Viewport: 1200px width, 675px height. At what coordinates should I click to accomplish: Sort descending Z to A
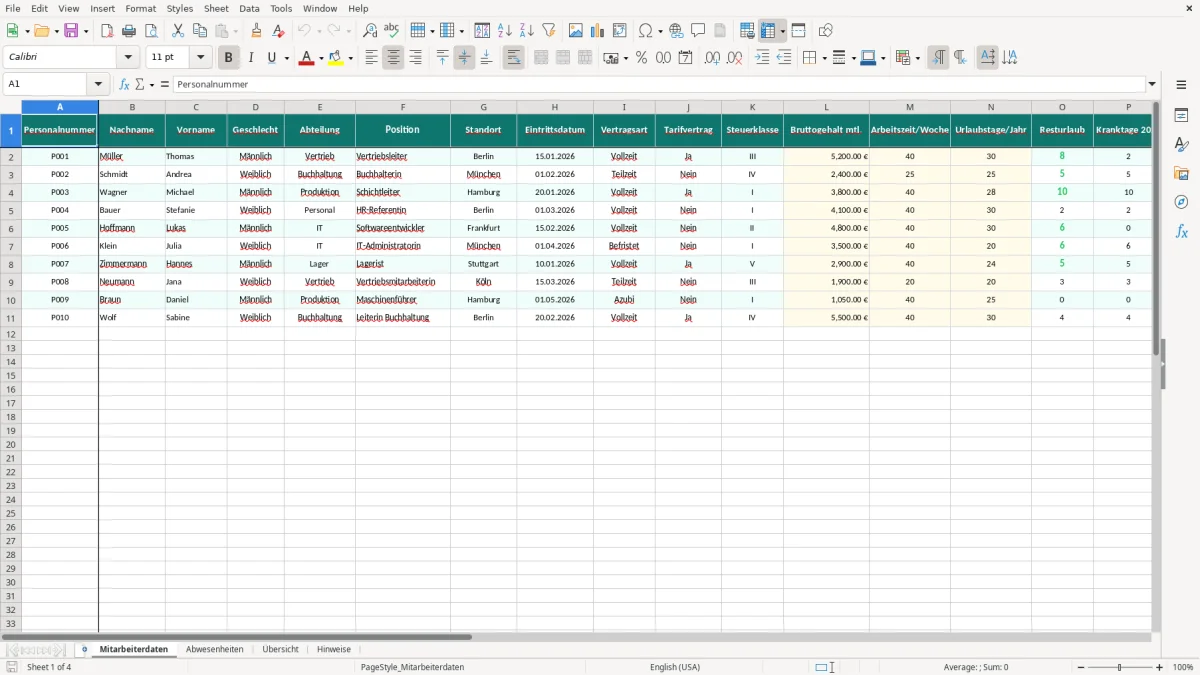[527, 31]
